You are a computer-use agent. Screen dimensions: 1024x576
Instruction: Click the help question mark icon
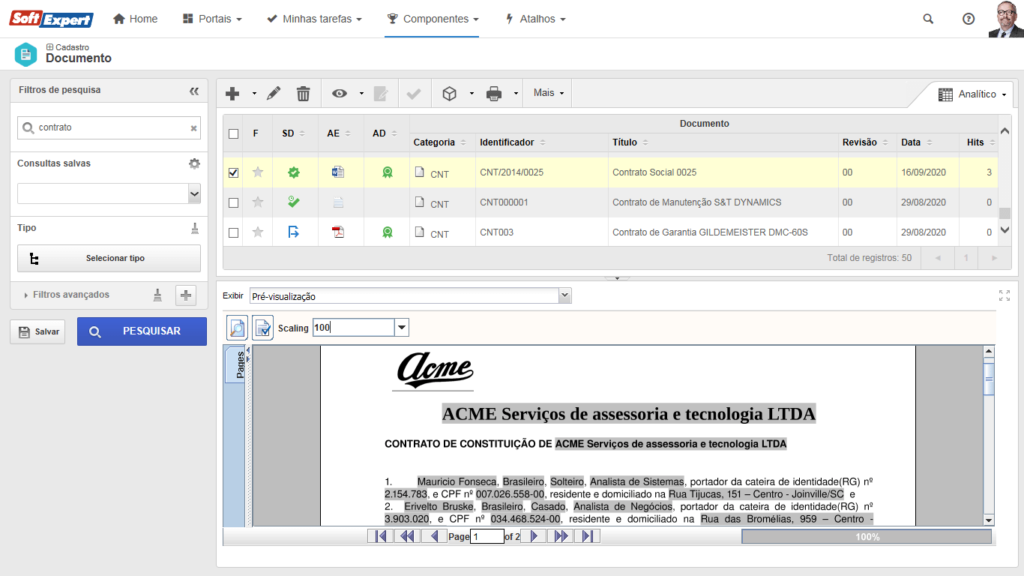968,19
